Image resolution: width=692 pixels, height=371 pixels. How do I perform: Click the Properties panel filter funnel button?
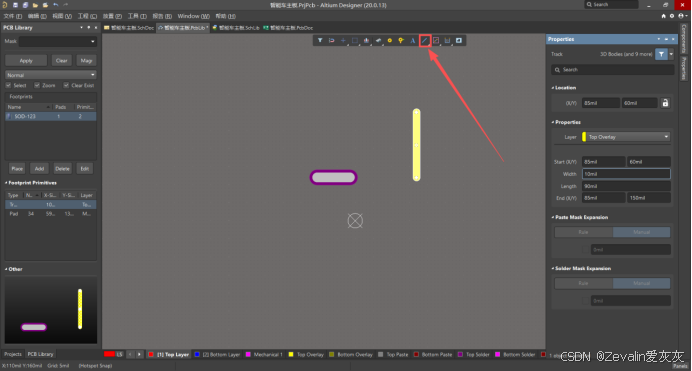pos(661,54)
